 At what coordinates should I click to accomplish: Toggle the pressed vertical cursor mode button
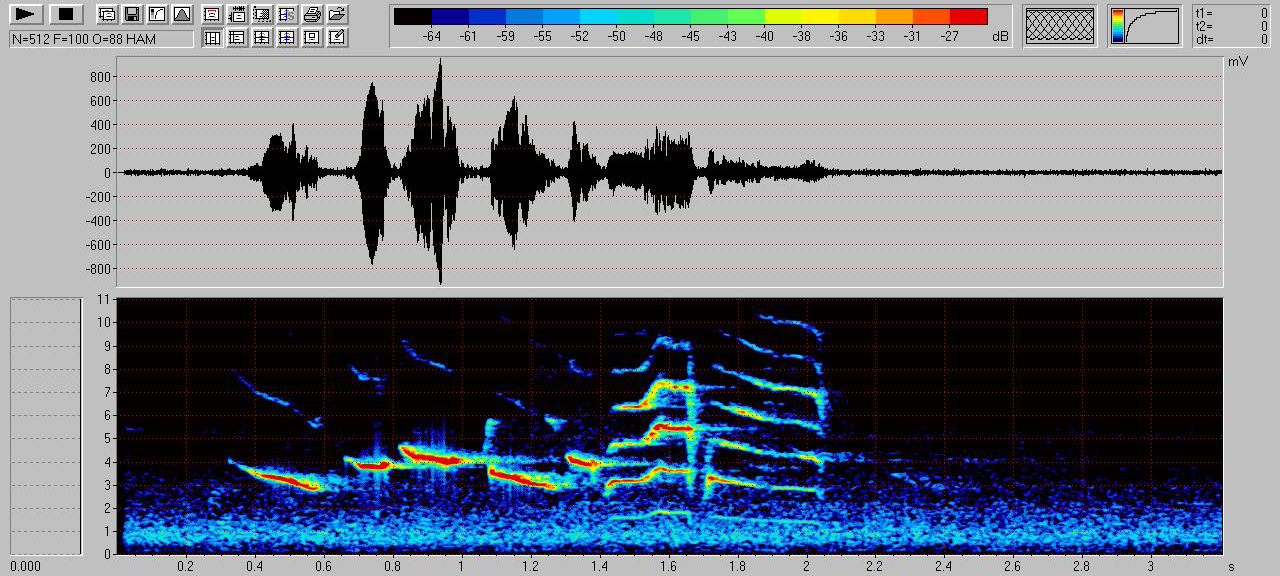point(212,38)
